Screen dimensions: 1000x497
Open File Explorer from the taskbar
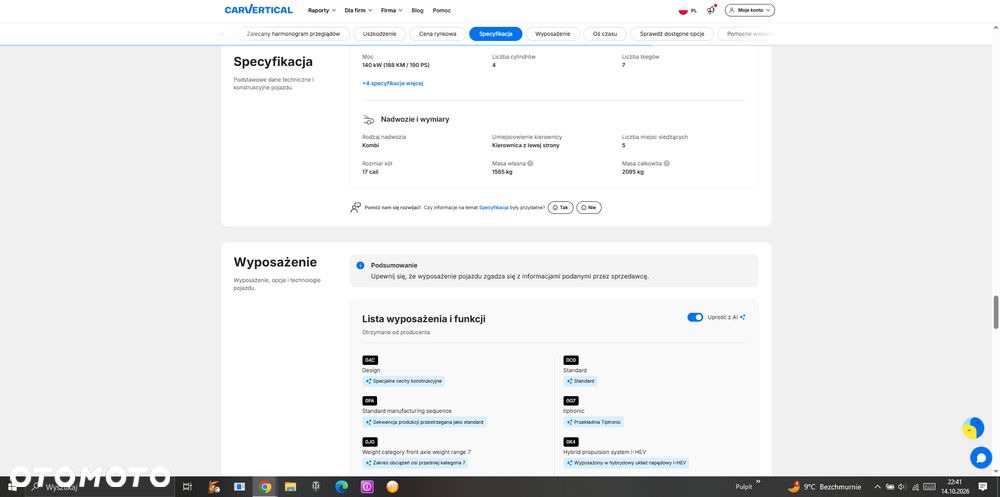[290, 487]
